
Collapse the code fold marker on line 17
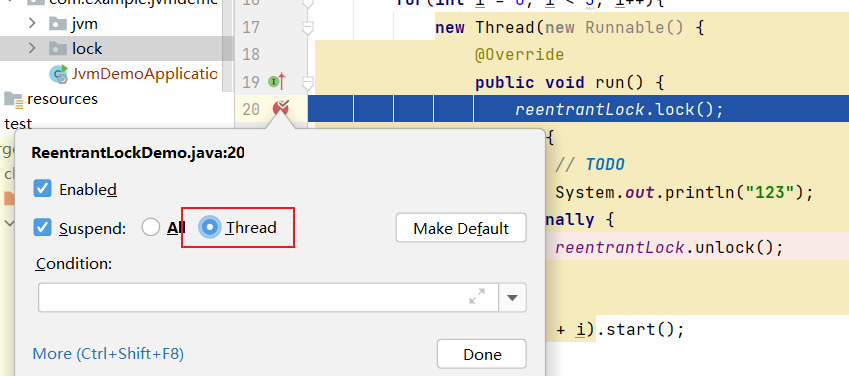pos(308,27)
